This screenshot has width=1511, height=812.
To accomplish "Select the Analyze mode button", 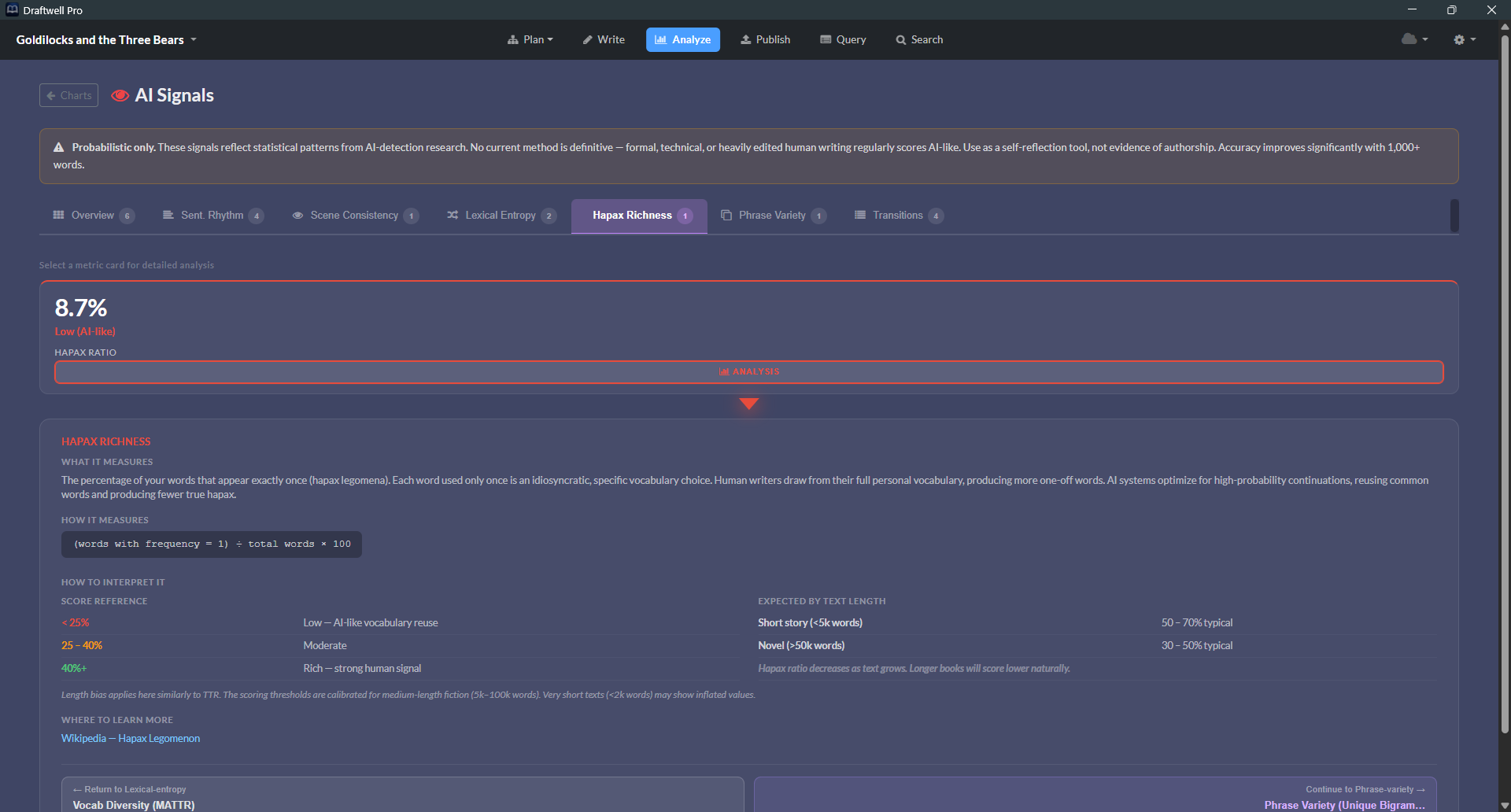I will [x=683, y=39].
